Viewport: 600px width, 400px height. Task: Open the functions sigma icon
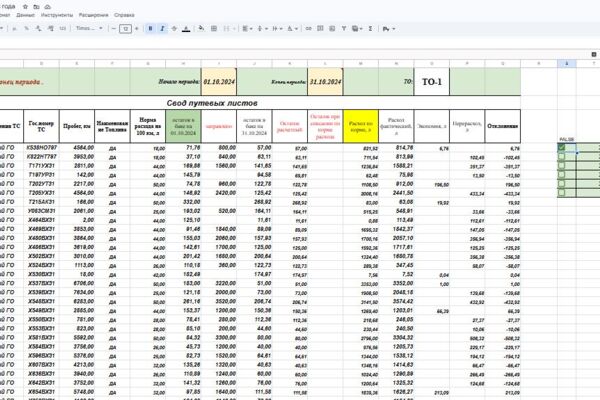coord(370,29)
